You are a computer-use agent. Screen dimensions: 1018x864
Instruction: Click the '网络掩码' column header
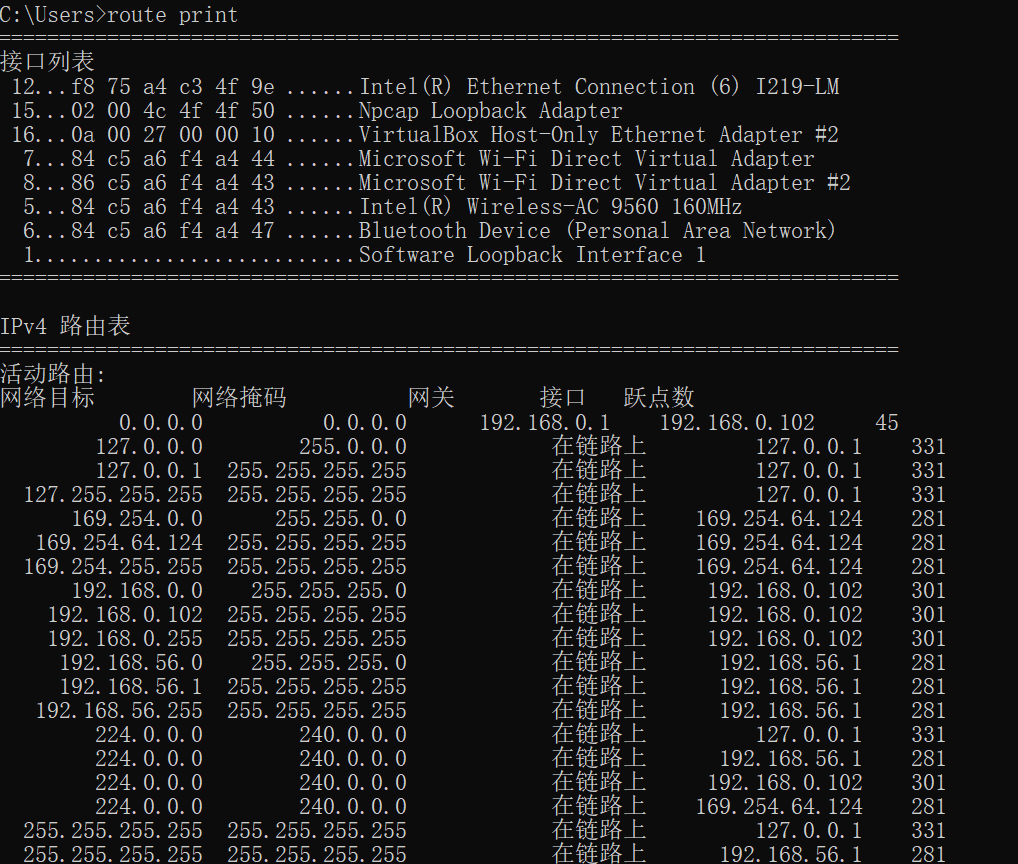tap(239, 397)
